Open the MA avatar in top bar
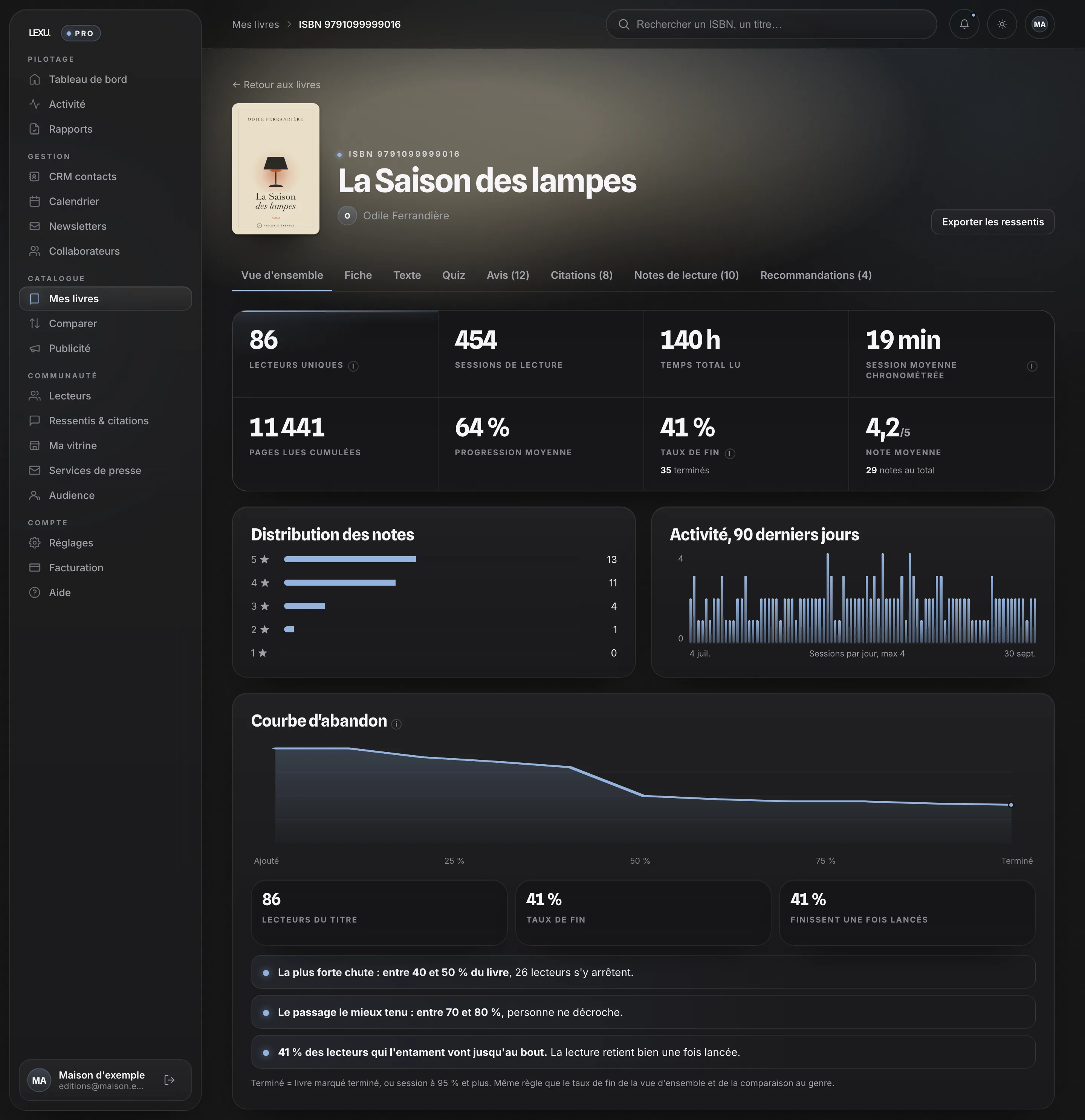 click(x=1039, y=24)
